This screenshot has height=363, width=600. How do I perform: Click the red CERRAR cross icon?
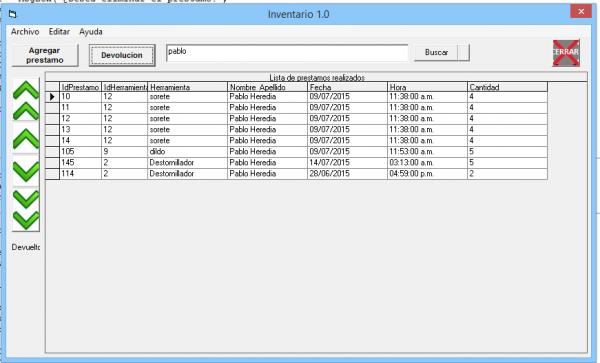pos(566,53)
